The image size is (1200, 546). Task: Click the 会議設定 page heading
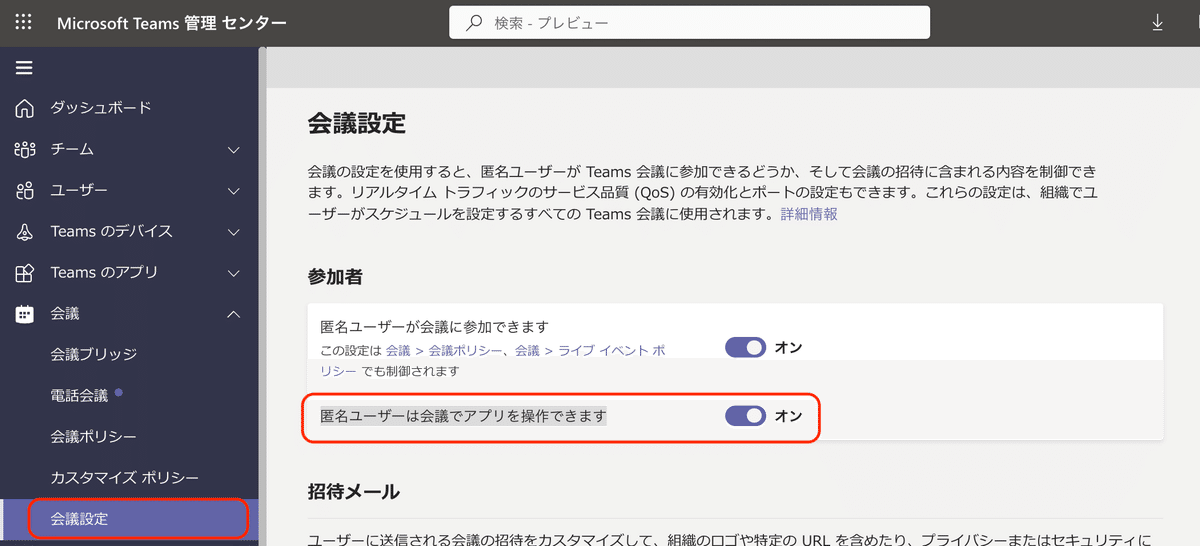(x=357, y=124)
